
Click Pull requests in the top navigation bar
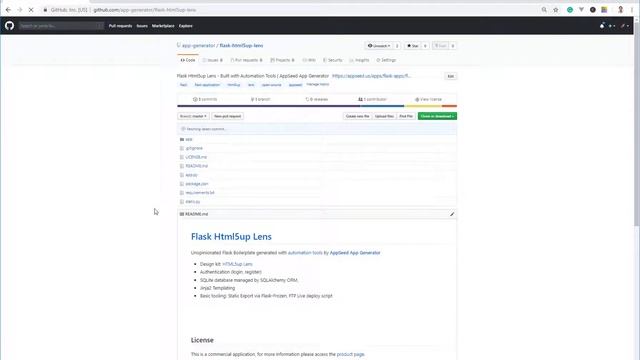pos(120,26)
